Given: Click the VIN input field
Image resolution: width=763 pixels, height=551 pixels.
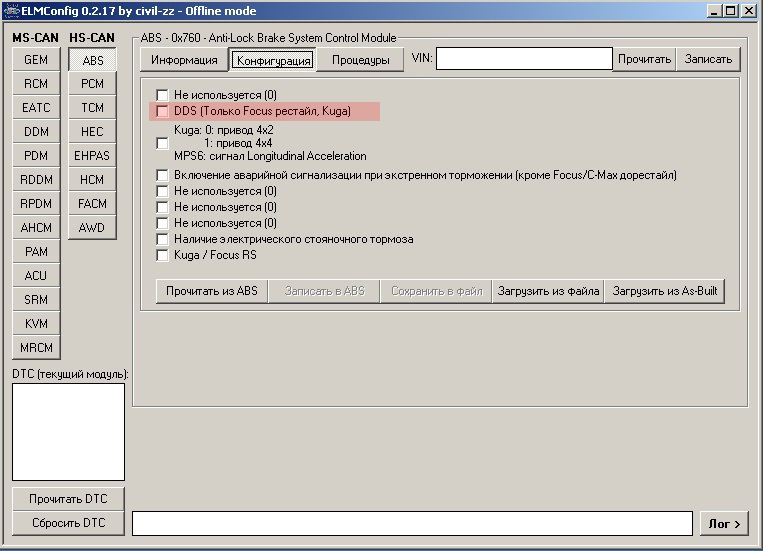Looking at the screenshot, I should pos(524,59).
